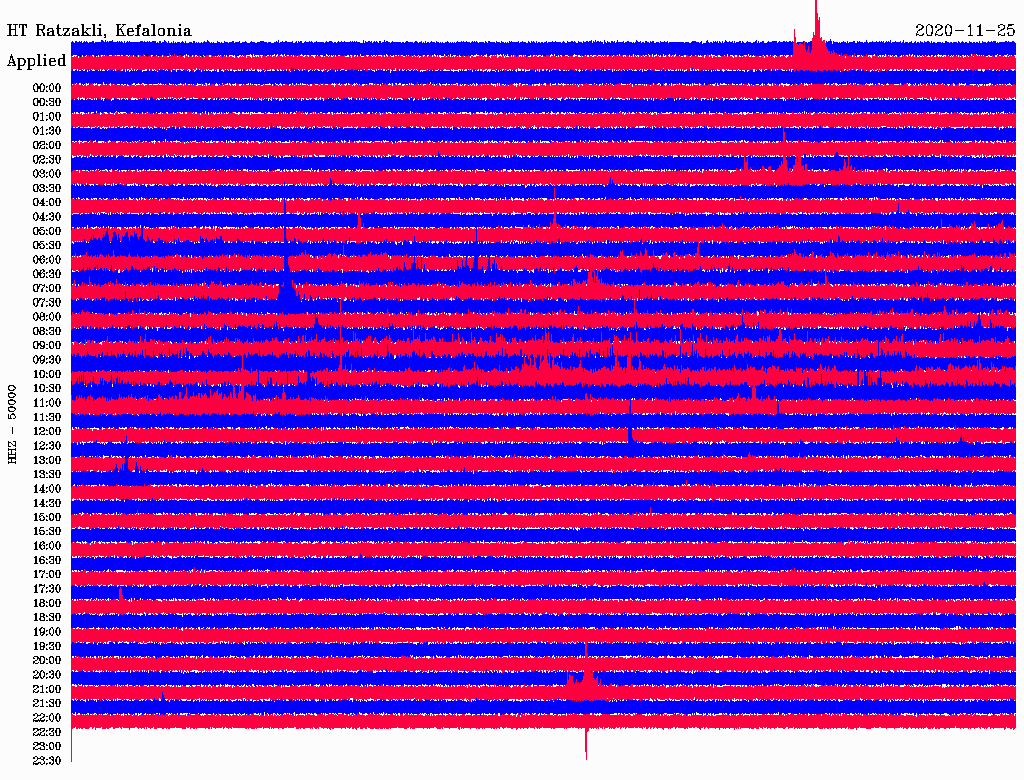Select the 18:30 time label
1024x780 pixels.
click(47, 617)
